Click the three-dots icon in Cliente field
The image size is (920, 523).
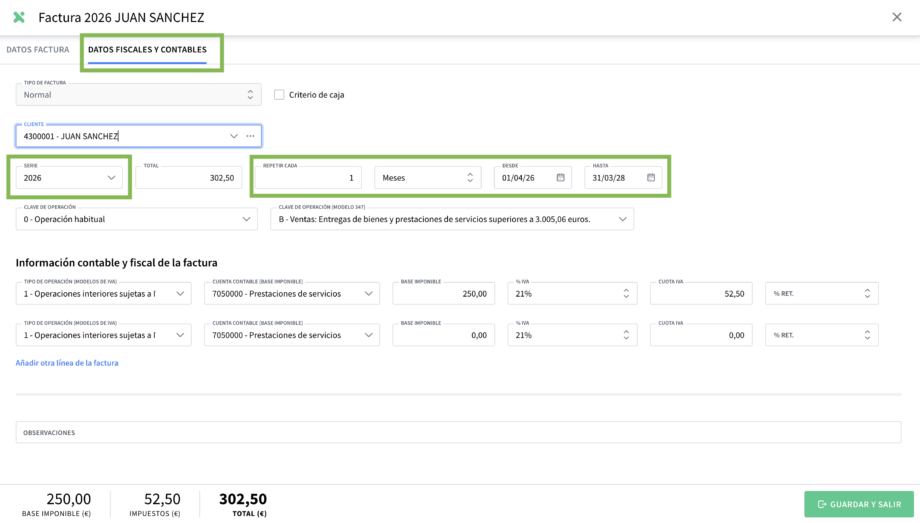(250, 136)
